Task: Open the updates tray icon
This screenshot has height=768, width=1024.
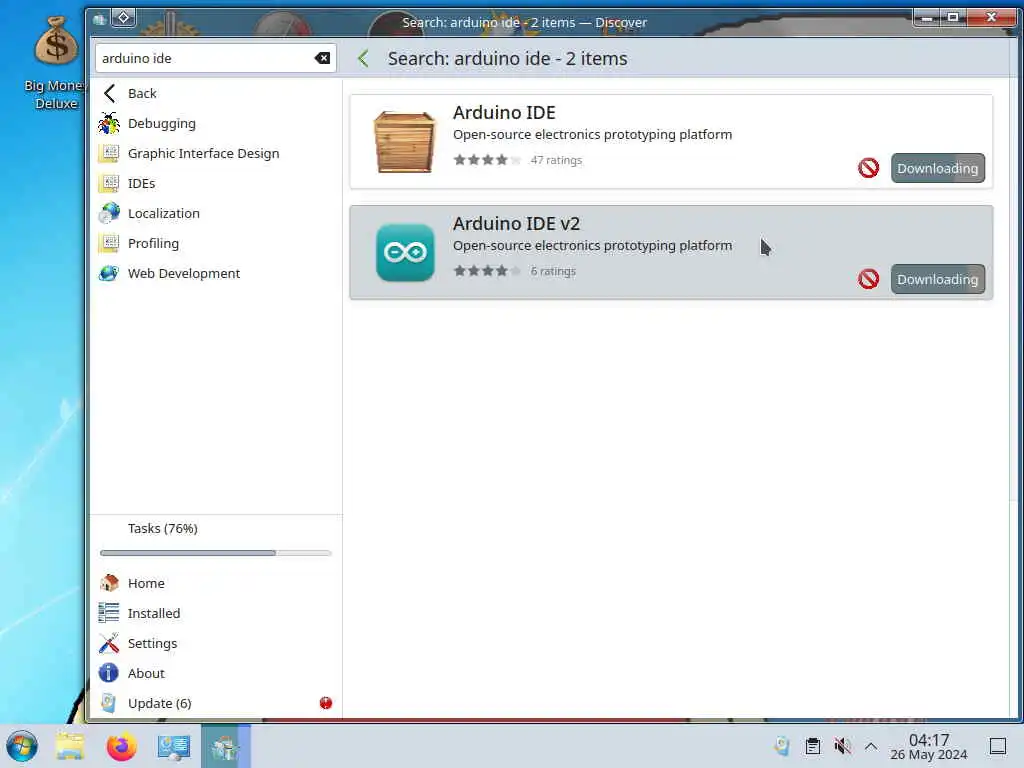Action: point(782,746)
